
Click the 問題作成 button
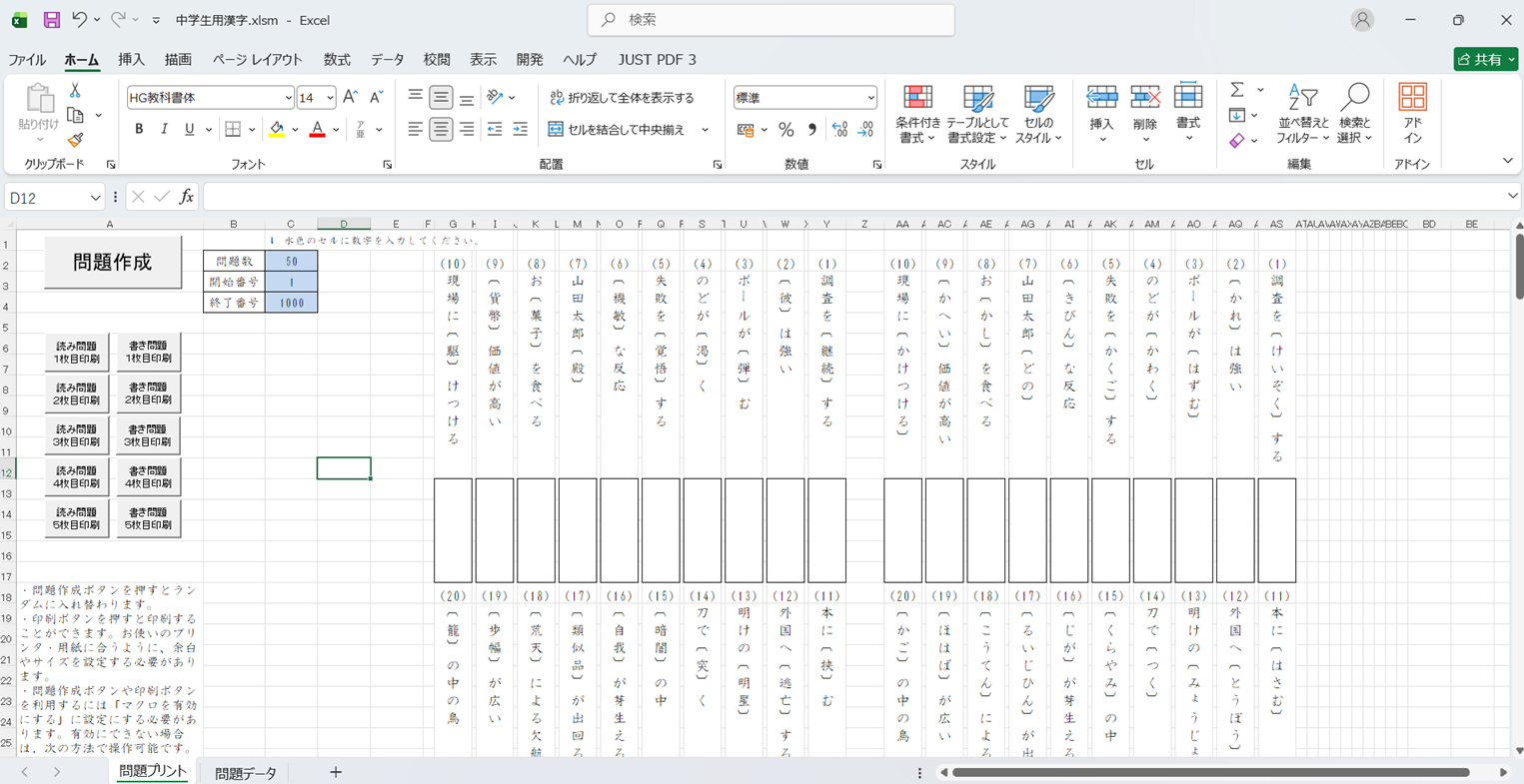click(x=113, y=262)
